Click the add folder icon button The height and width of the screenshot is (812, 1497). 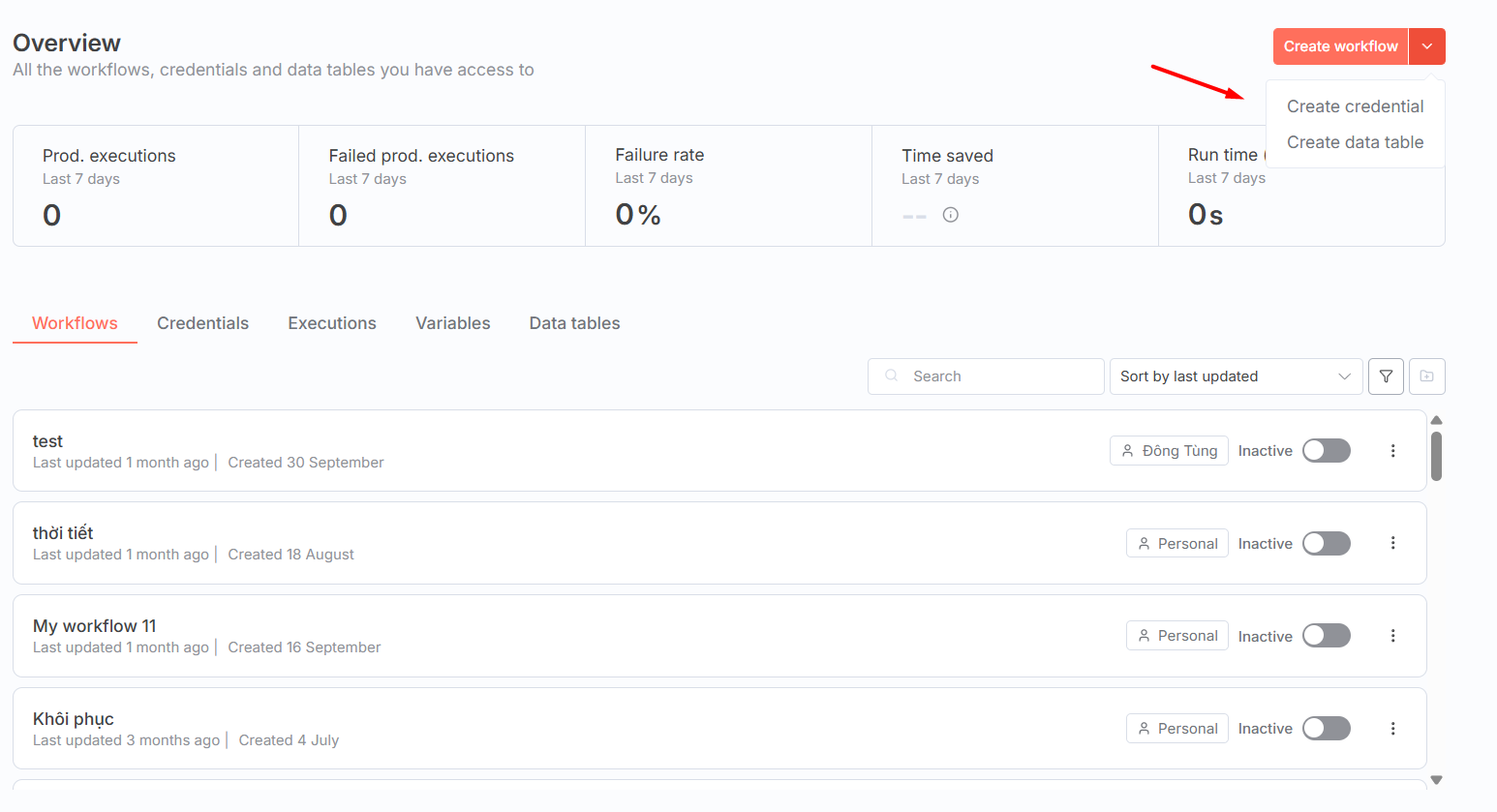pyautogui.click(x=1426, y=376)
